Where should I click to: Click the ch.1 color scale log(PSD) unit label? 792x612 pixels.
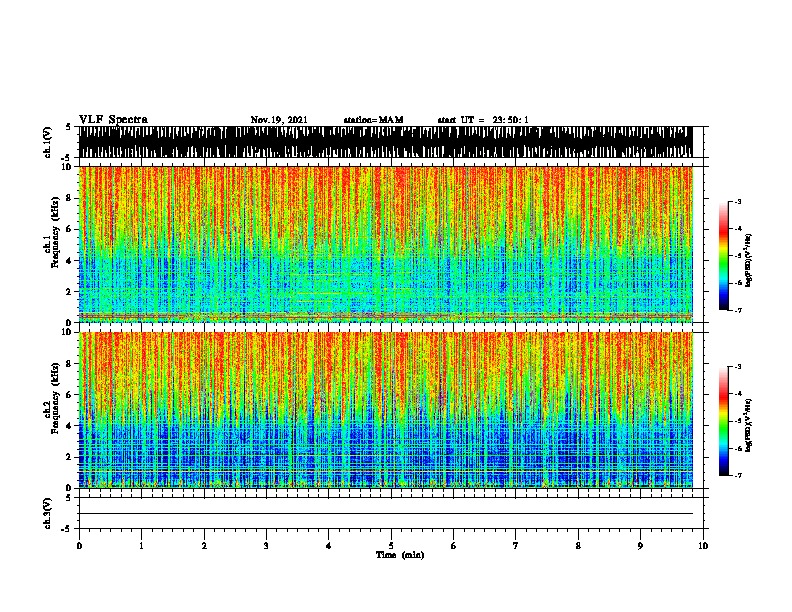click(x=749, y=260)
